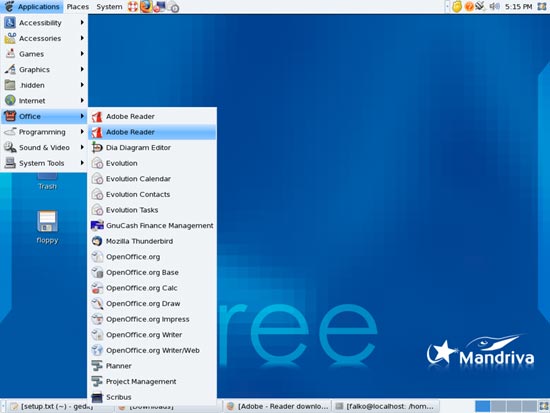Screen dimensions: 550x413
Task: Expand the System Tools submenu arrow
Action: point(82,163)
